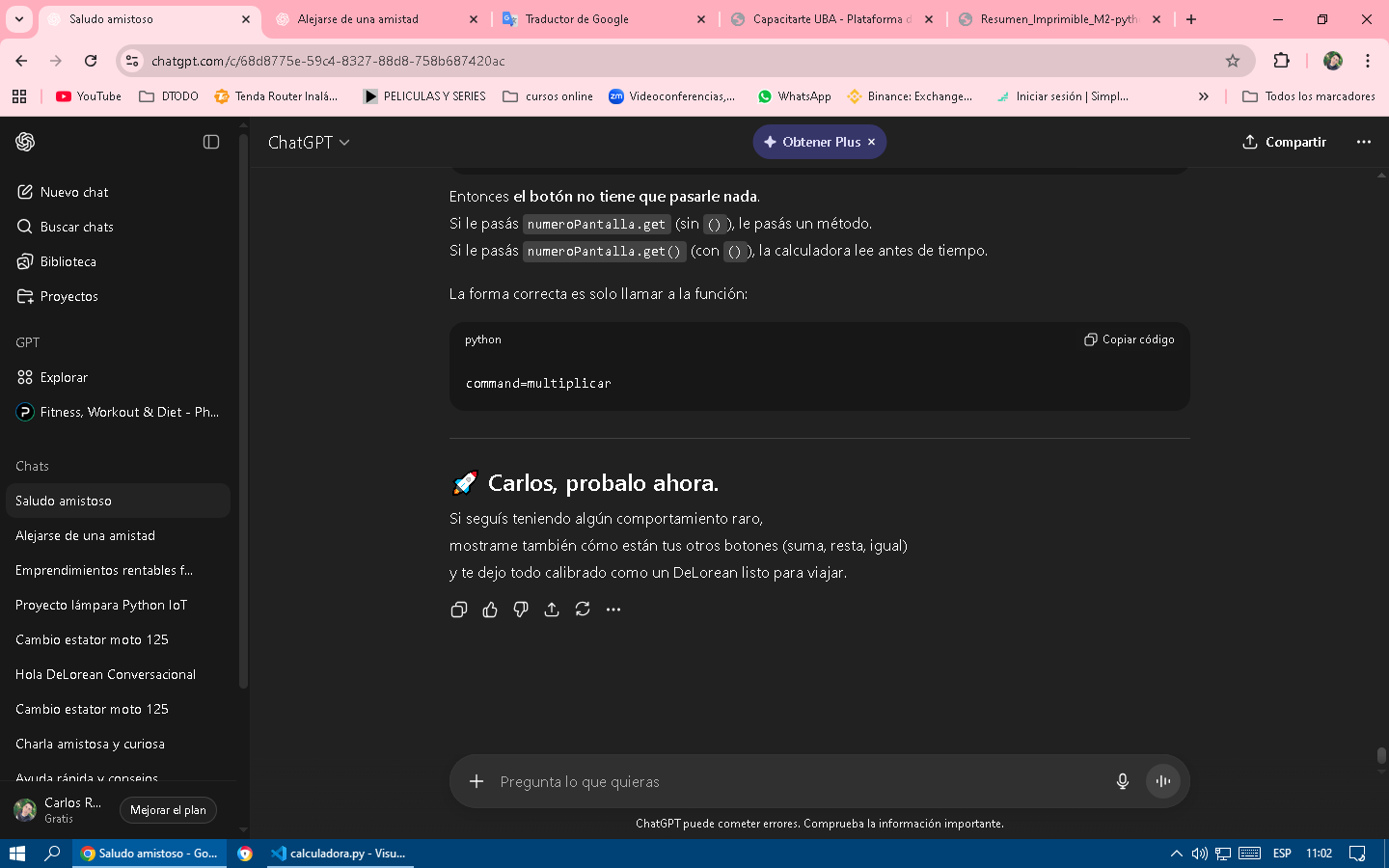Open the Proyecto lámpara Python IoT chat
Image resolution: width=1389 pixels, height=868 pixels.
pyautogui.click(x=101, y=605)
